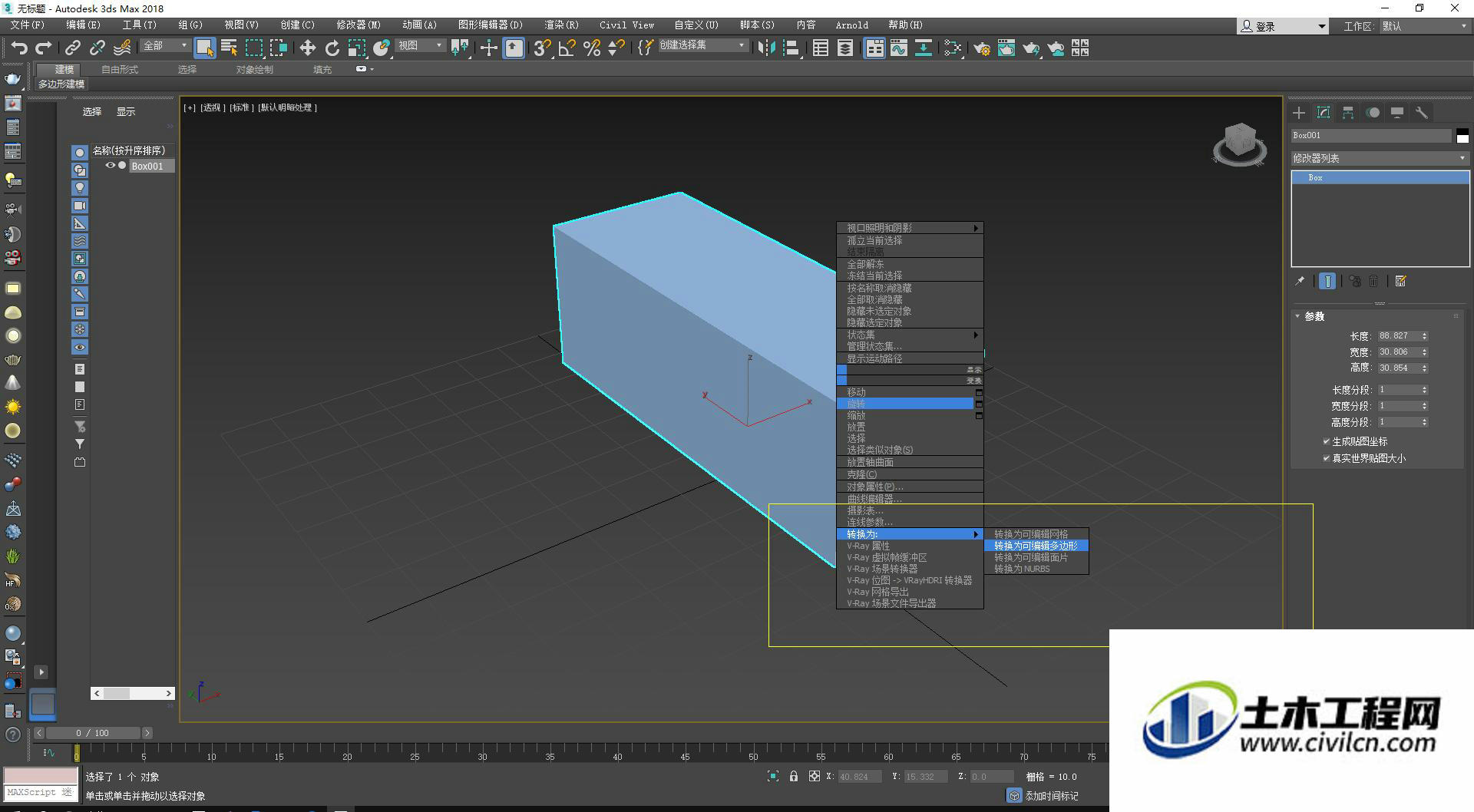Open the 登录 sign-in dropdown
This screenshot has width=1474, height=812.
1282,26
